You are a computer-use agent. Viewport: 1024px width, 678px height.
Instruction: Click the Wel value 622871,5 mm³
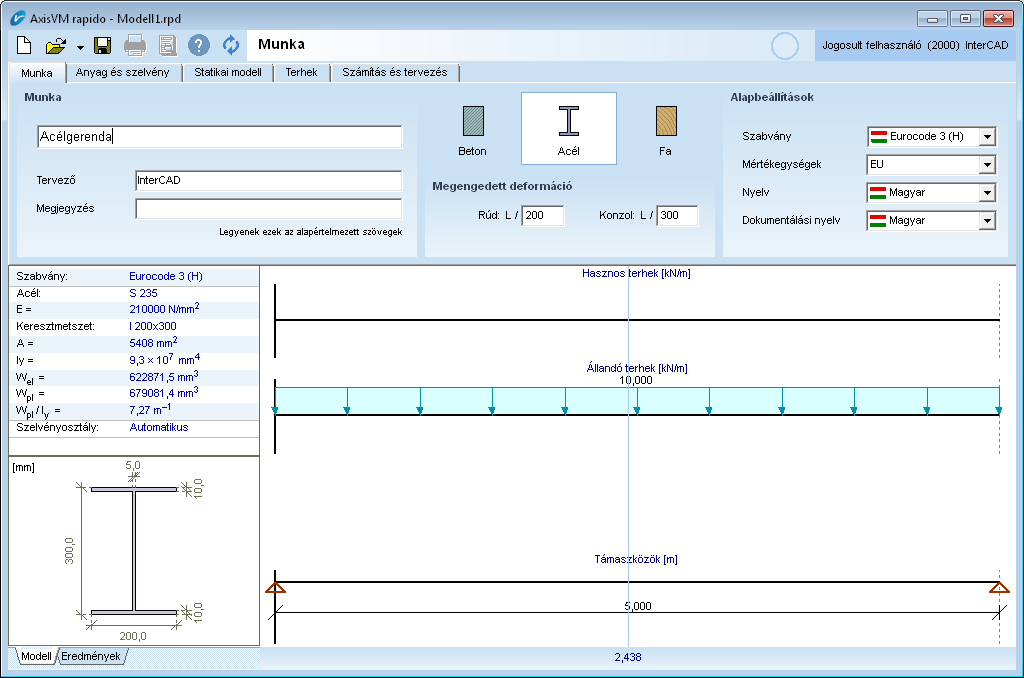(164, 377)
